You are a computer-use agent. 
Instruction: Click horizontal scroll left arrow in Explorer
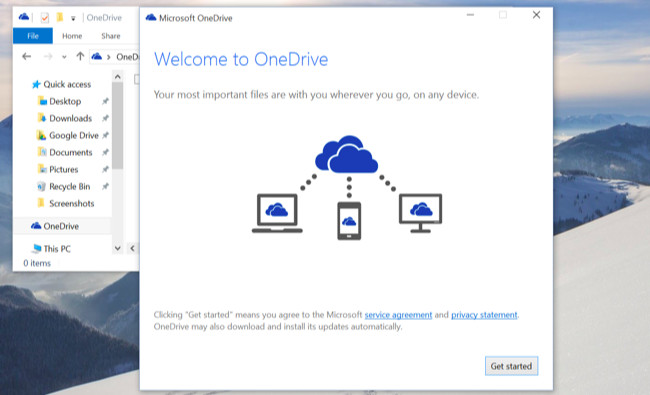tap(132, 248)
